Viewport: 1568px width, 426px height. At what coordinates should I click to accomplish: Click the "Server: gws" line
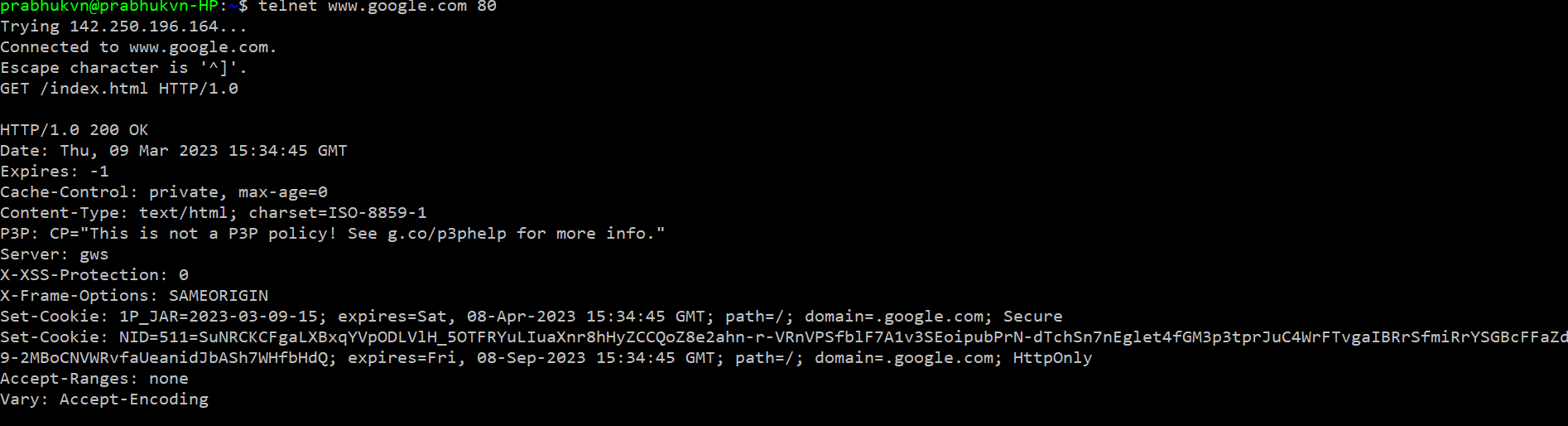click(x=55, y=254)
